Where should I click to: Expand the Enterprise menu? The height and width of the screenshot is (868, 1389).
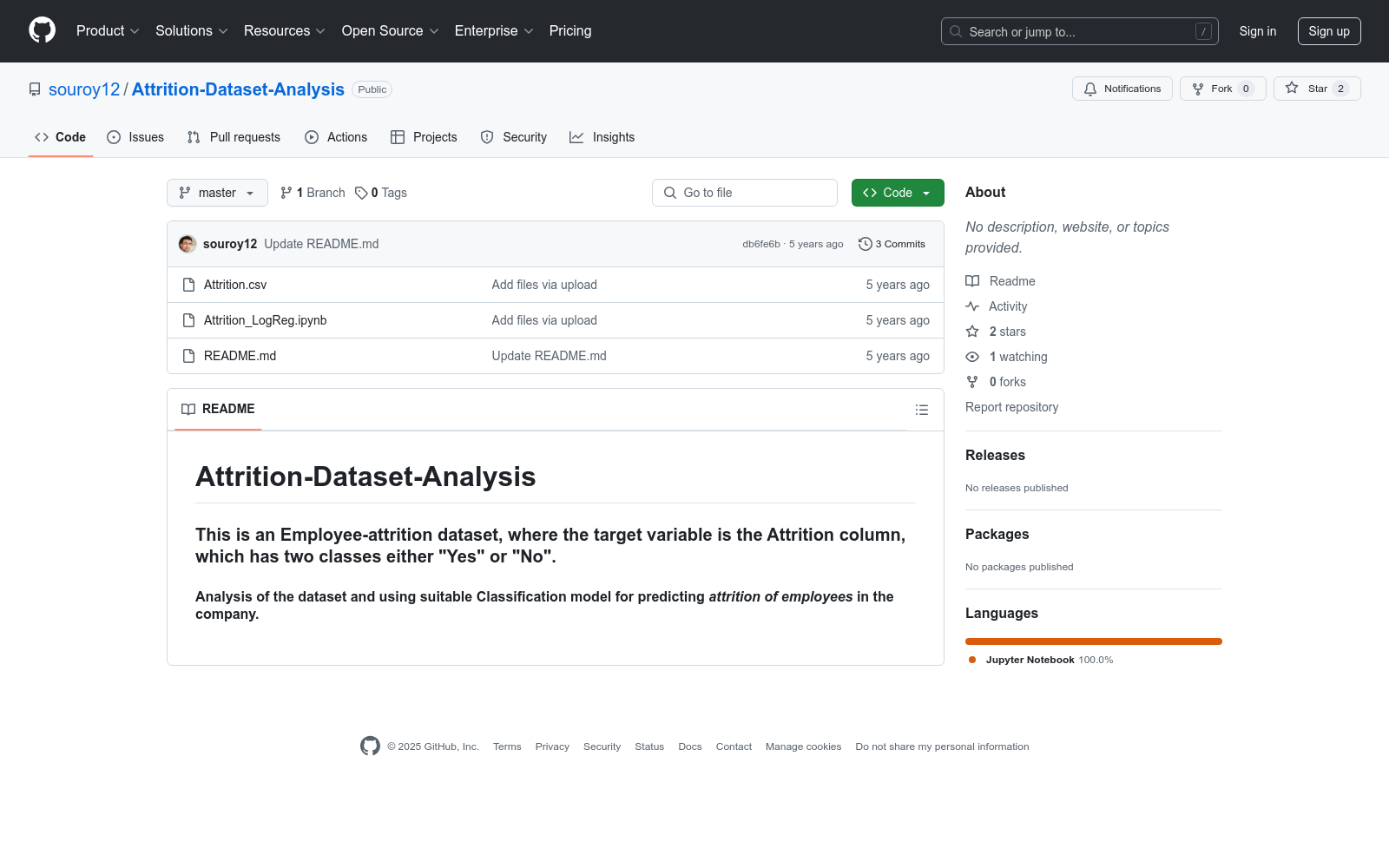pos(494,30)
